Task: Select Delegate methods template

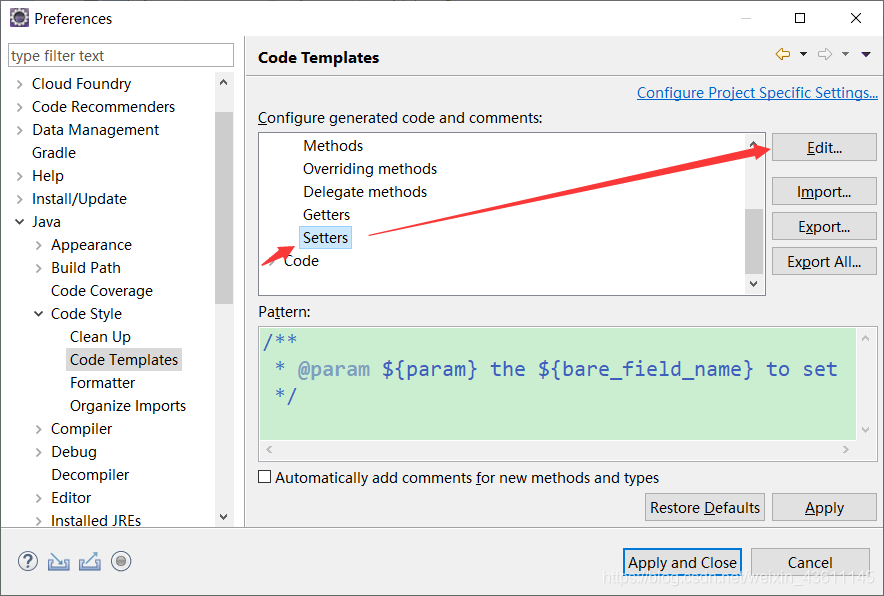Action: 365,192
